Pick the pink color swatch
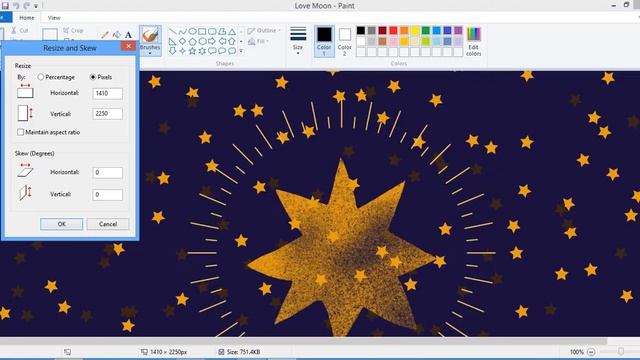 [393, 41]
